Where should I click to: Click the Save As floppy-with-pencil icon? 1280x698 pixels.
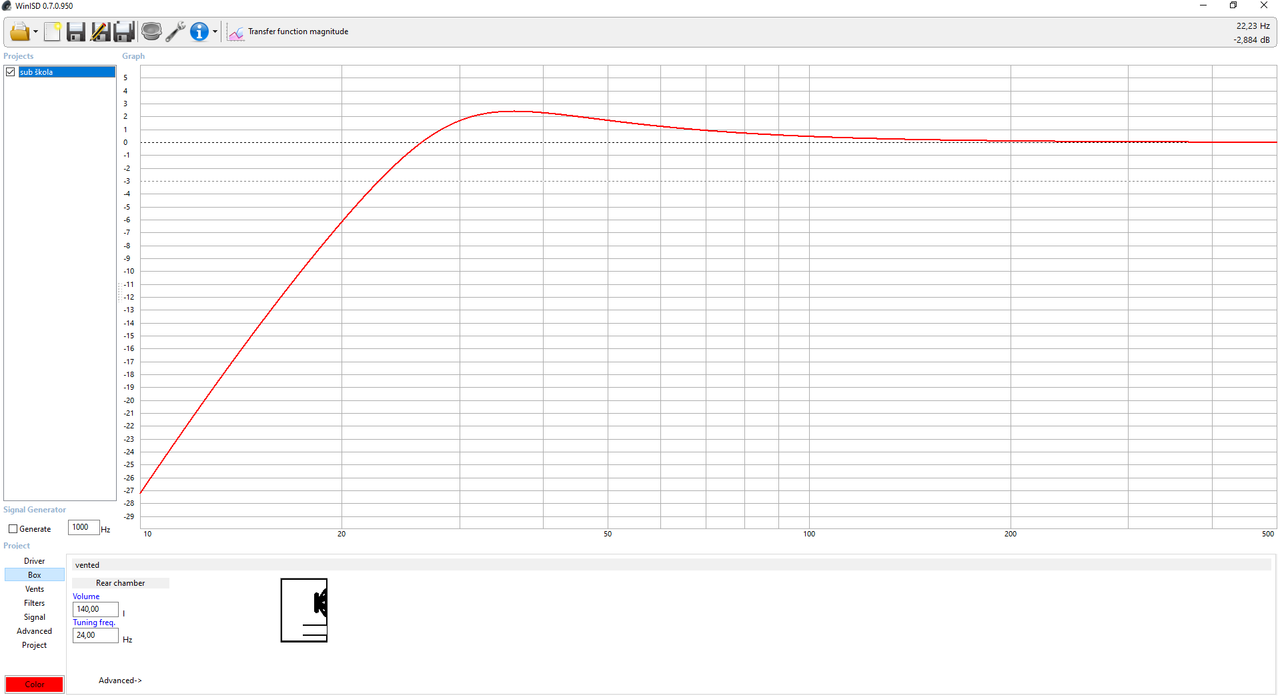100,32
